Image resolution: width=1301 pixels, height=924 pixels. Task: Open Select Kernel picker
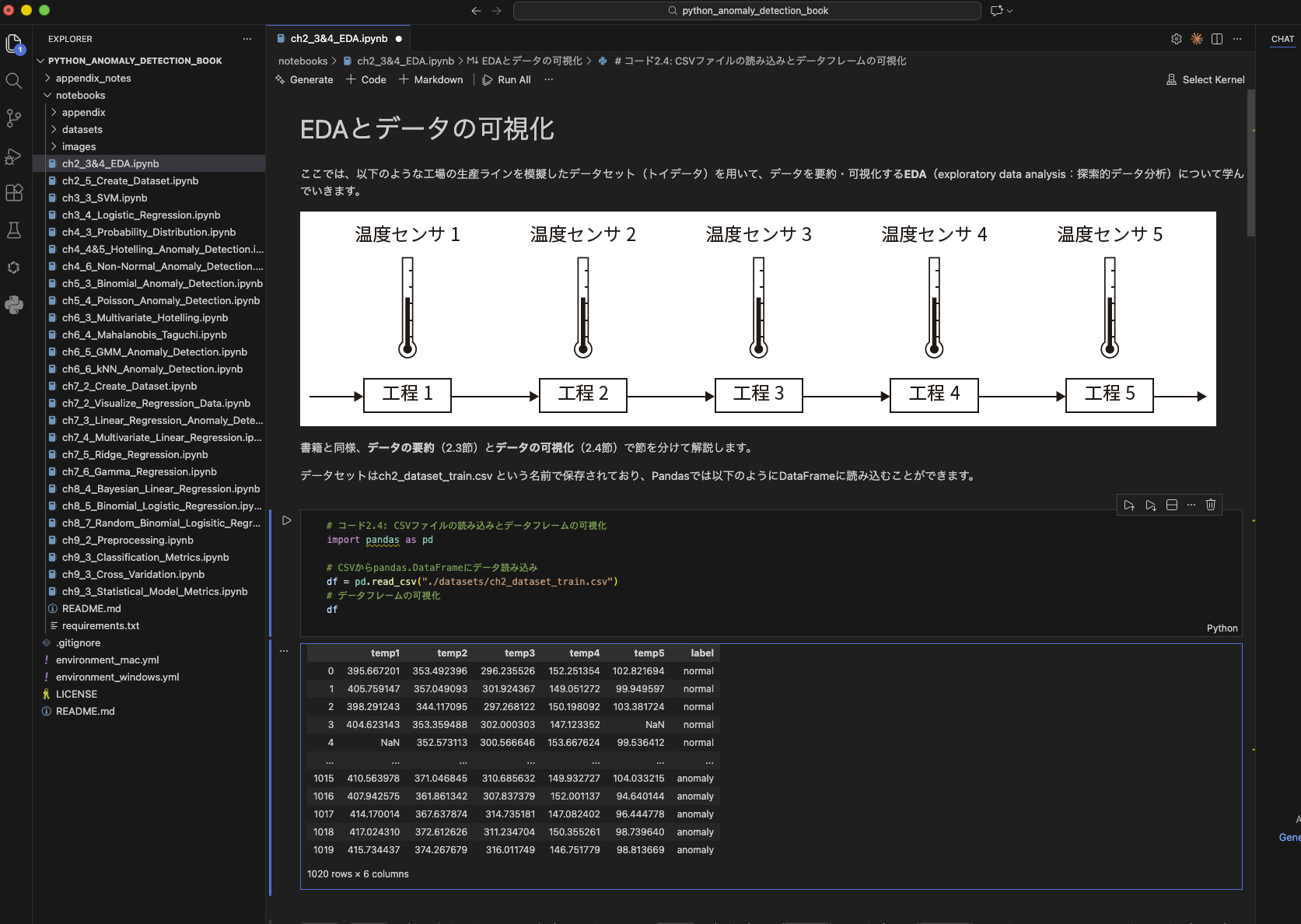[1205, 79]
